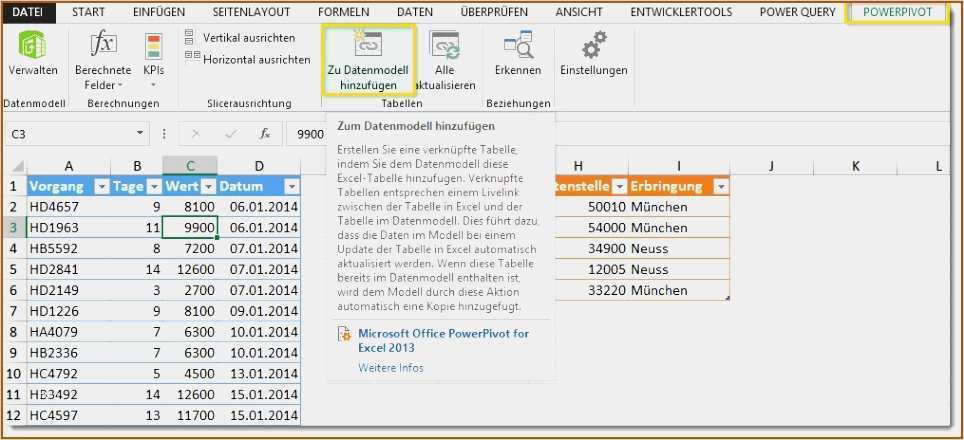This screenshot has height=440, width=964.
Task: Click the select-all corner triangle
Action: [x=18, y=166]
